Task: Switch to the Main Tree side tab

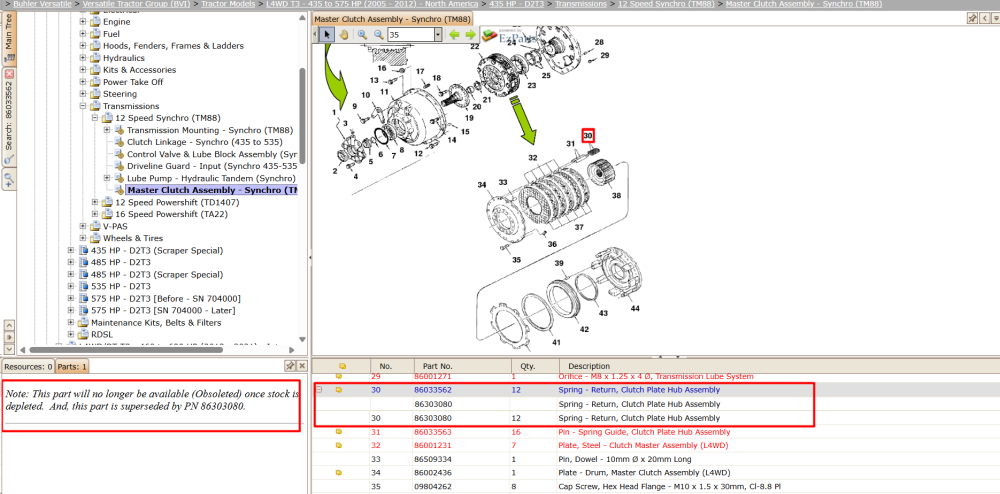Action: tap(9, 37)
